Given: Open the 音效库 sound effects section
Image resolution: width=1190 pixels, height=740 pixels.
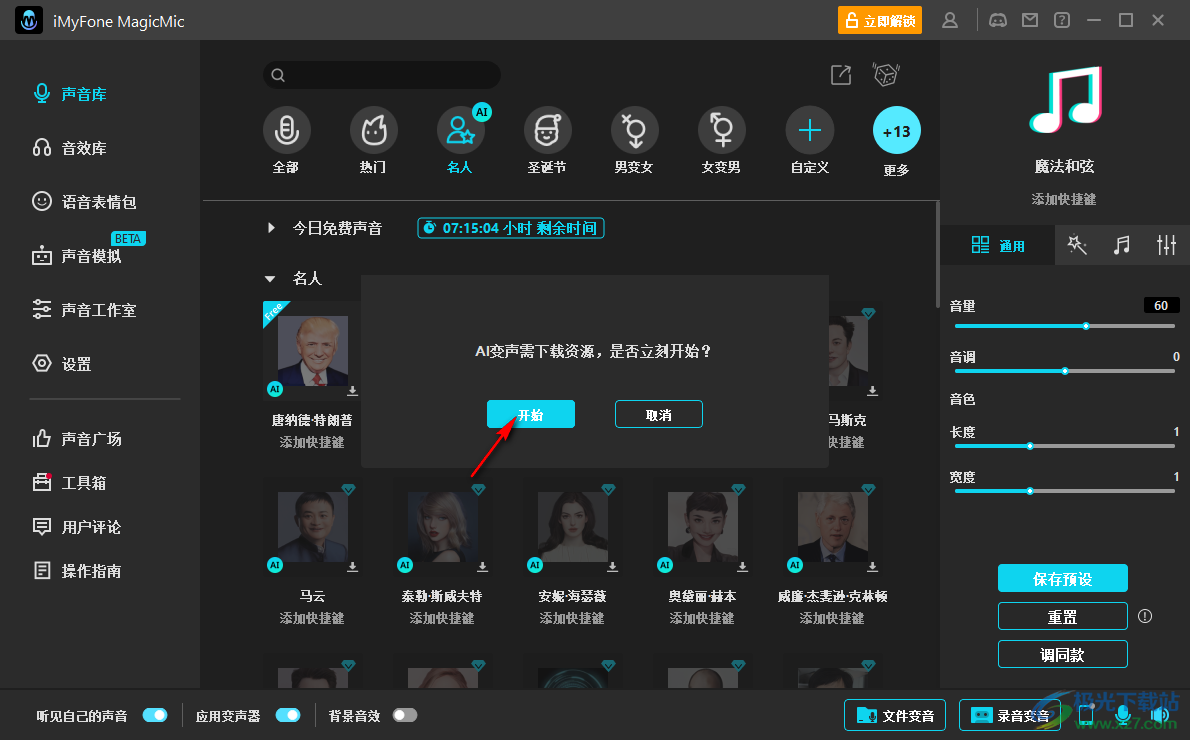Looking at the screenshot, I should tap(70, 148).
